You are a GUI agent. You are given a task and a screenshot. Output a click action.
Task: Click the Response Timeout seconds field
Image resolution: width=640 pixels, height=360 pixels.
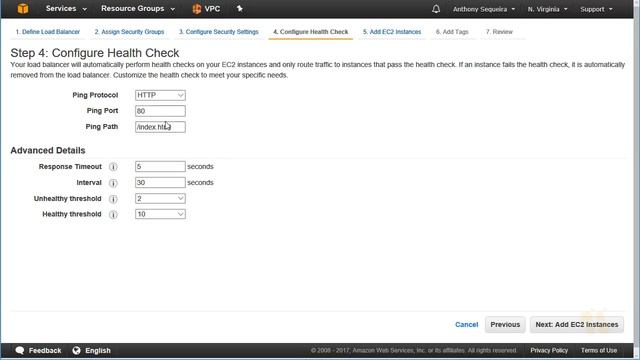pos(160,167)
